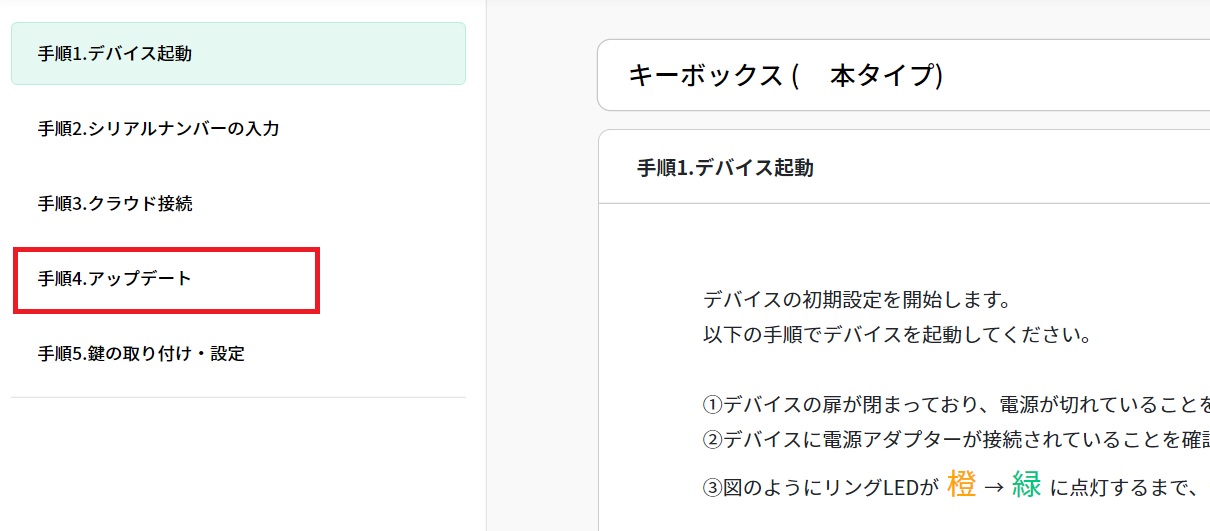
Task: Click the キーボックス (本タイプ) title card
Action: (x=900, y=75)
